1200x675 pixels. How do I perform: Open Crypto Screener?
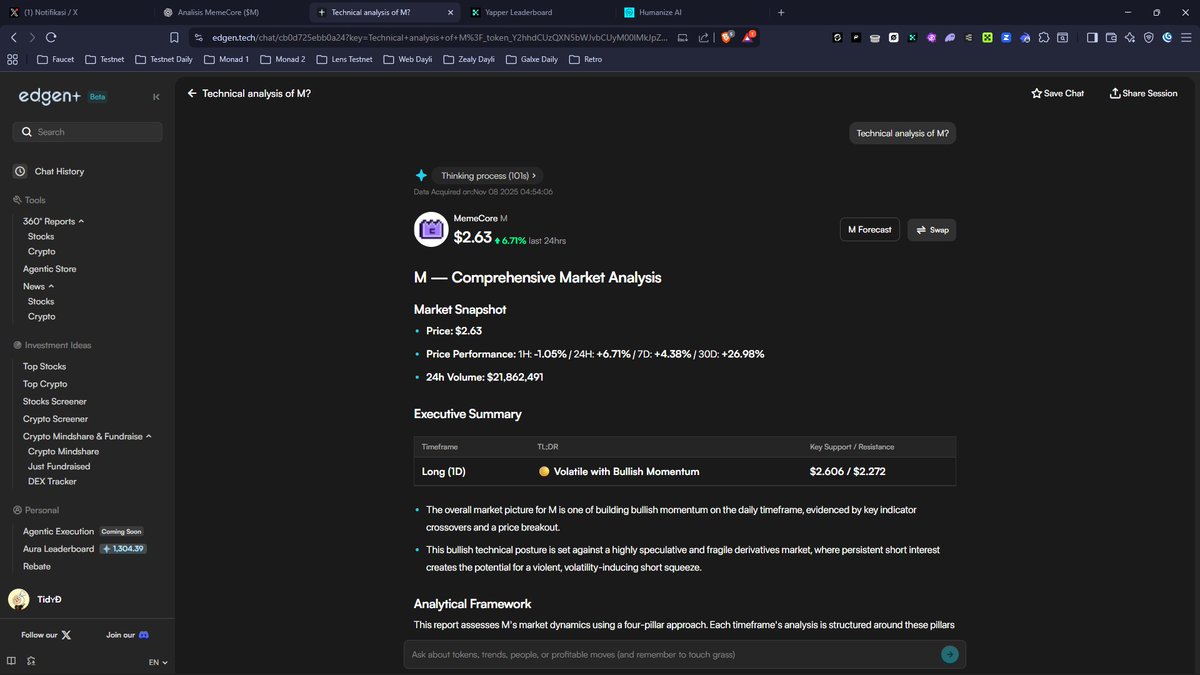[55, 419]
